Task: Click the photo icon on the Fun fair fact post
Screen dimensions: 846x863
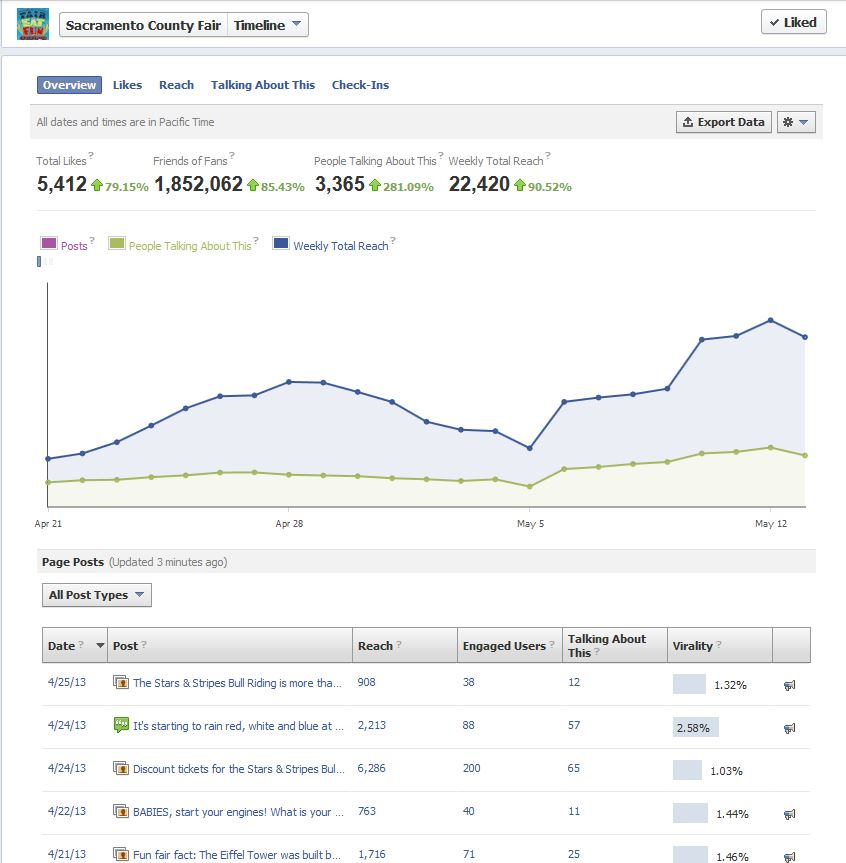Action: coord(119,855)
